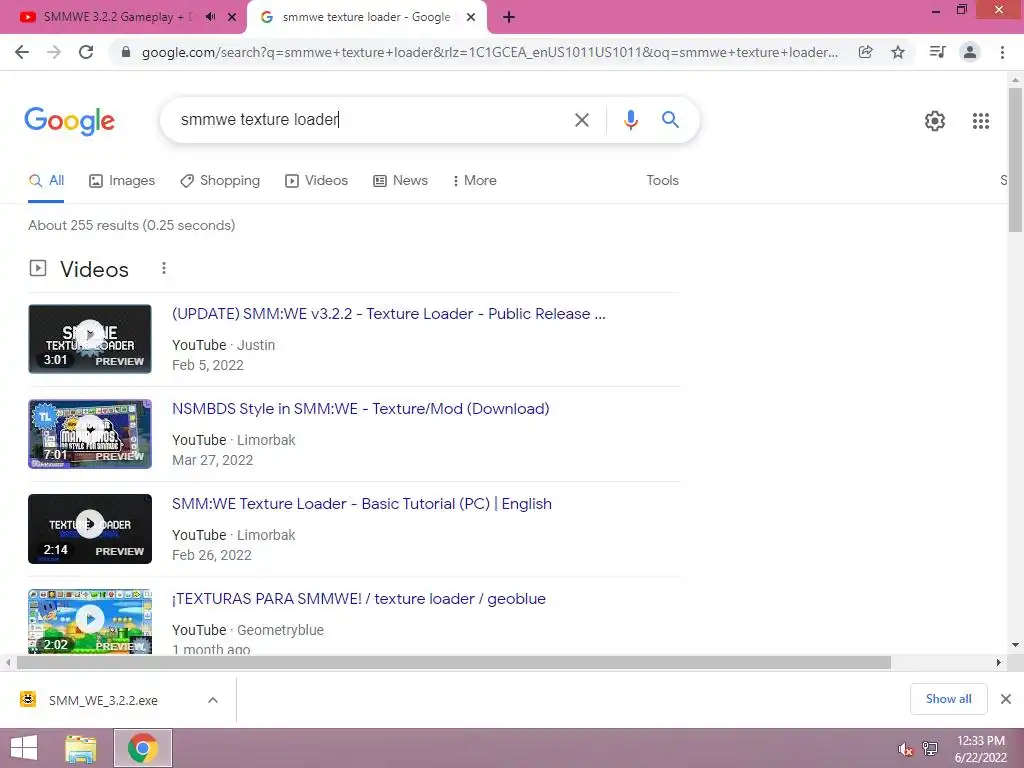This screenshot has width=1024, height=768.
Task: Mute the SMMWE YouTube tab speaker icon
Action: pyautogui.click(x=210, y=17)
